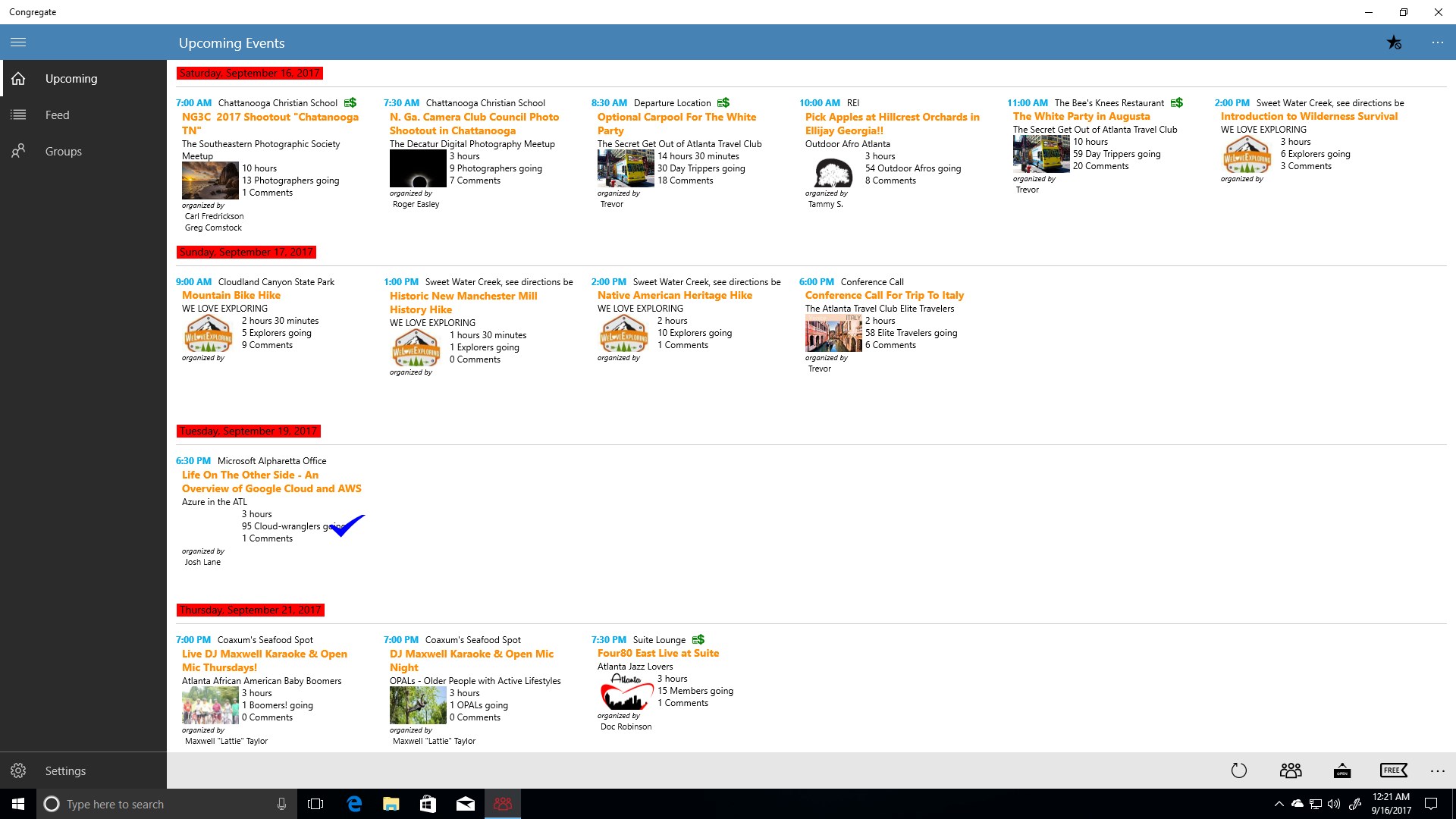The height and width of the screenshot is (819, 1456).
Task: Open the Windows Task View icon in taskbar
Action: (x=315, y=804)
